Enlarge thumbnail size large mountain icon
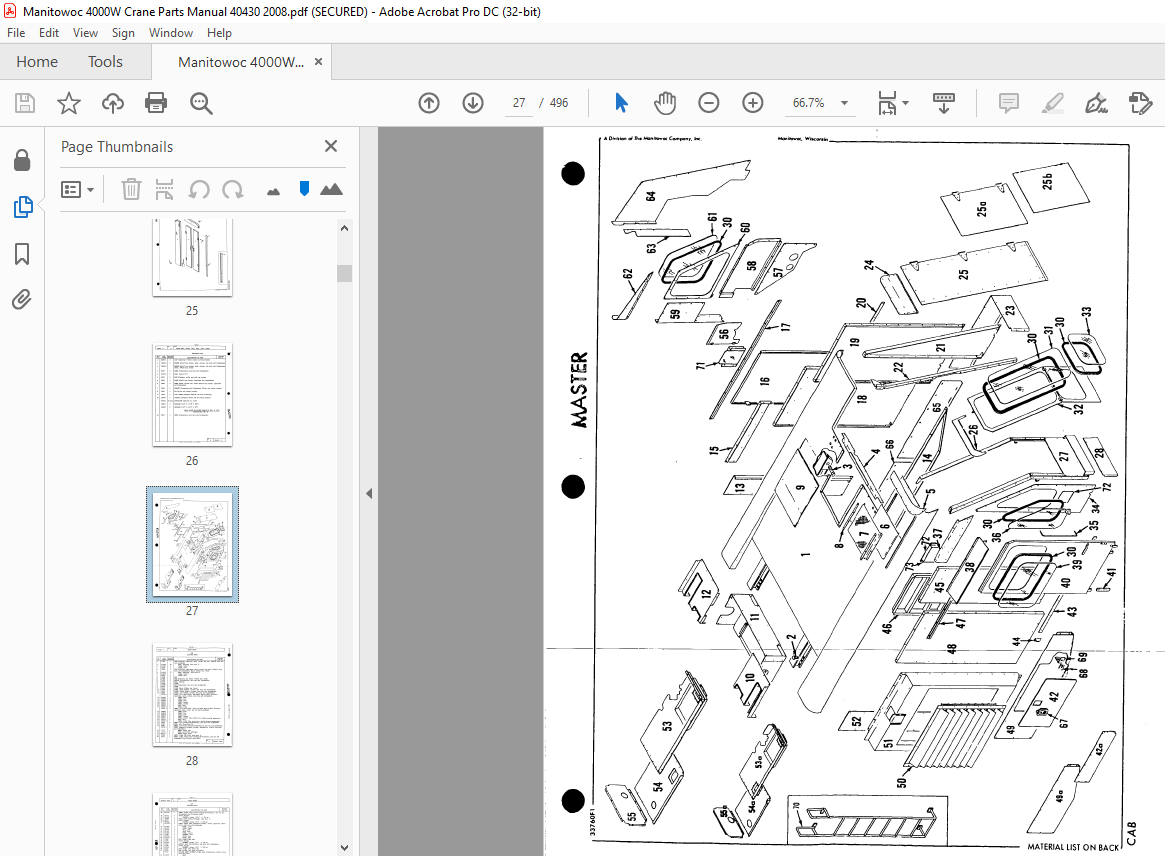Image resolution: width=1165 pixels, height=856 pixels. pyautogui.click(x=331, y=189)
